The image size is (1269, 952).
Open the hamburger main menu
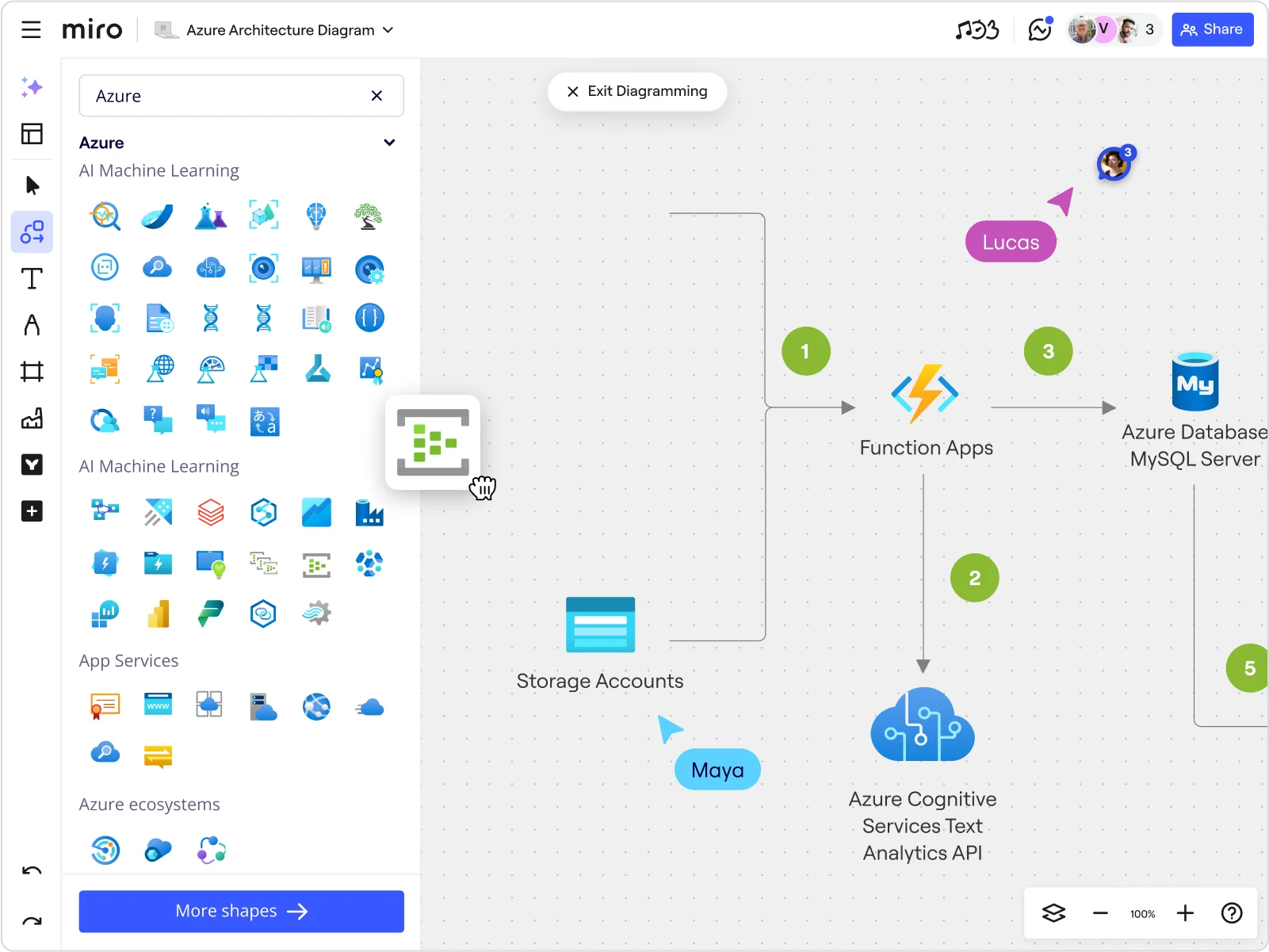point(31,30)
